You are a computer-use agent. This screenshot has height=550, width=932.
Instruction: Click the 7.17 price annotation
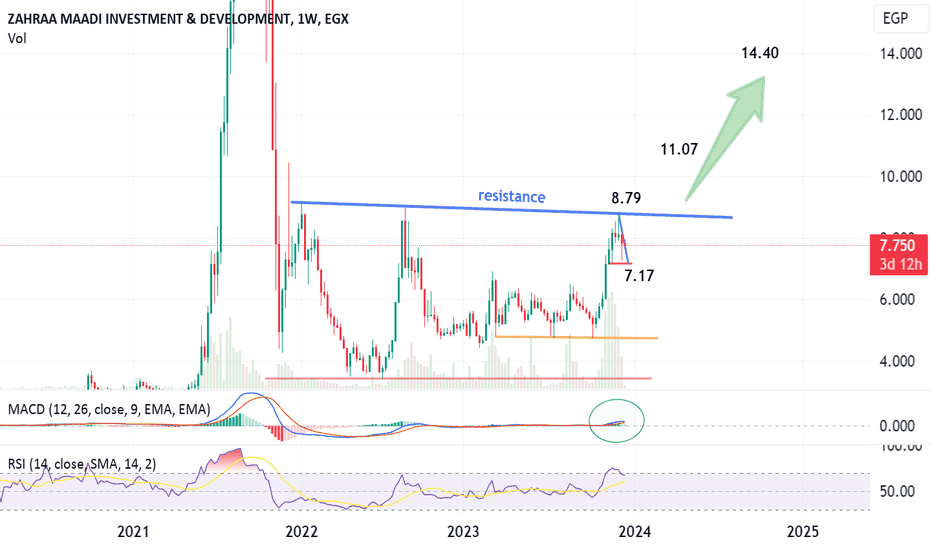[x=639, y=275]
